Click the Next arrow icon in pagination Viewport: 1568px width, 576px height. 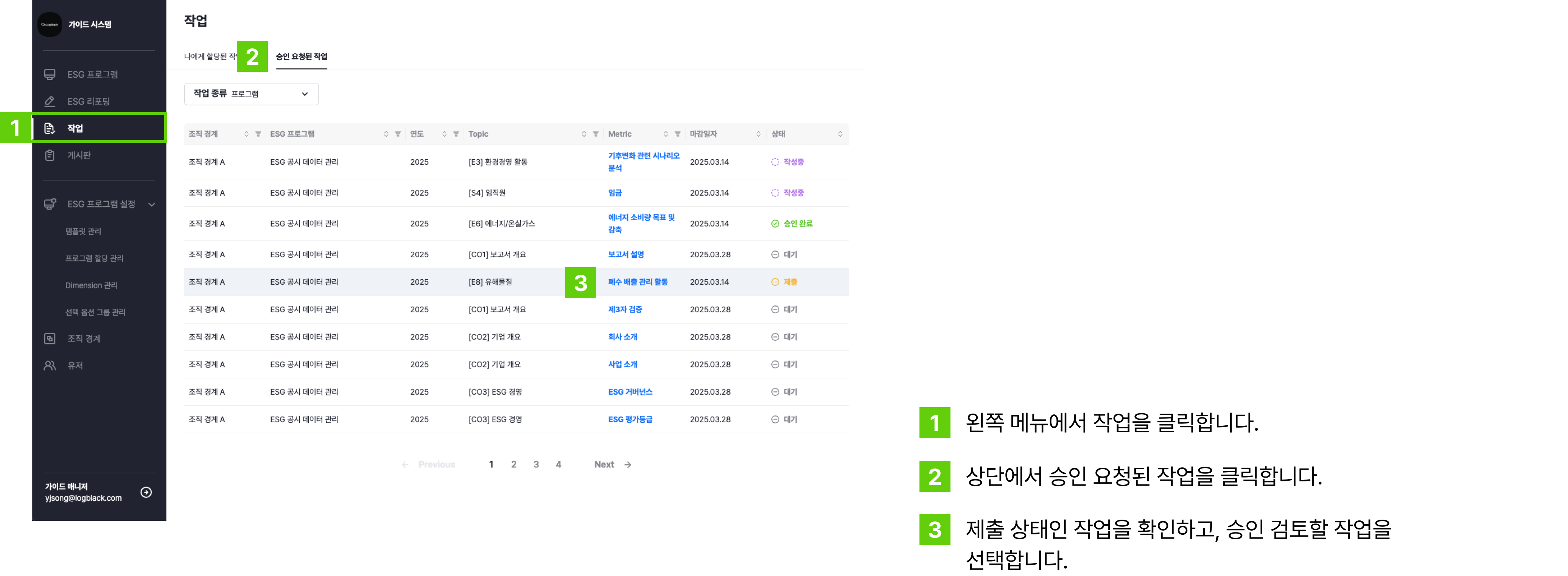628,465
